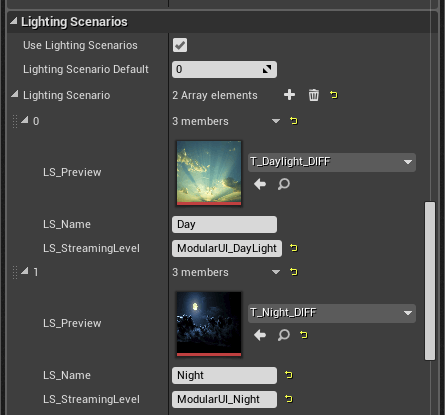The width and height of the screenshot is (445, 415).
Task: Empty the Lighting Scenario array with trash icon
Action: click(313, 95)
